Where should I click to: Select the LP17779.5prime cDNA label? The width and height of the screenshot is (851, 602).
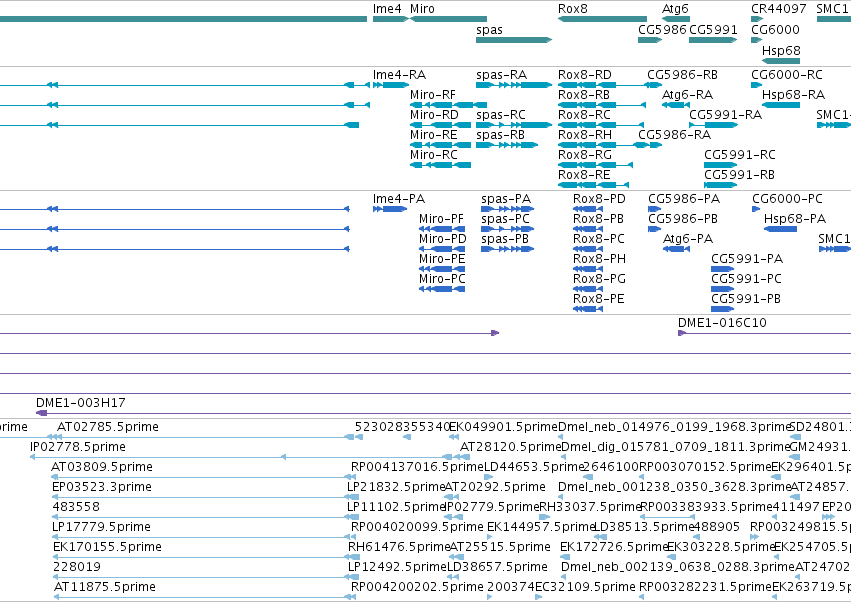click(101, 528)
